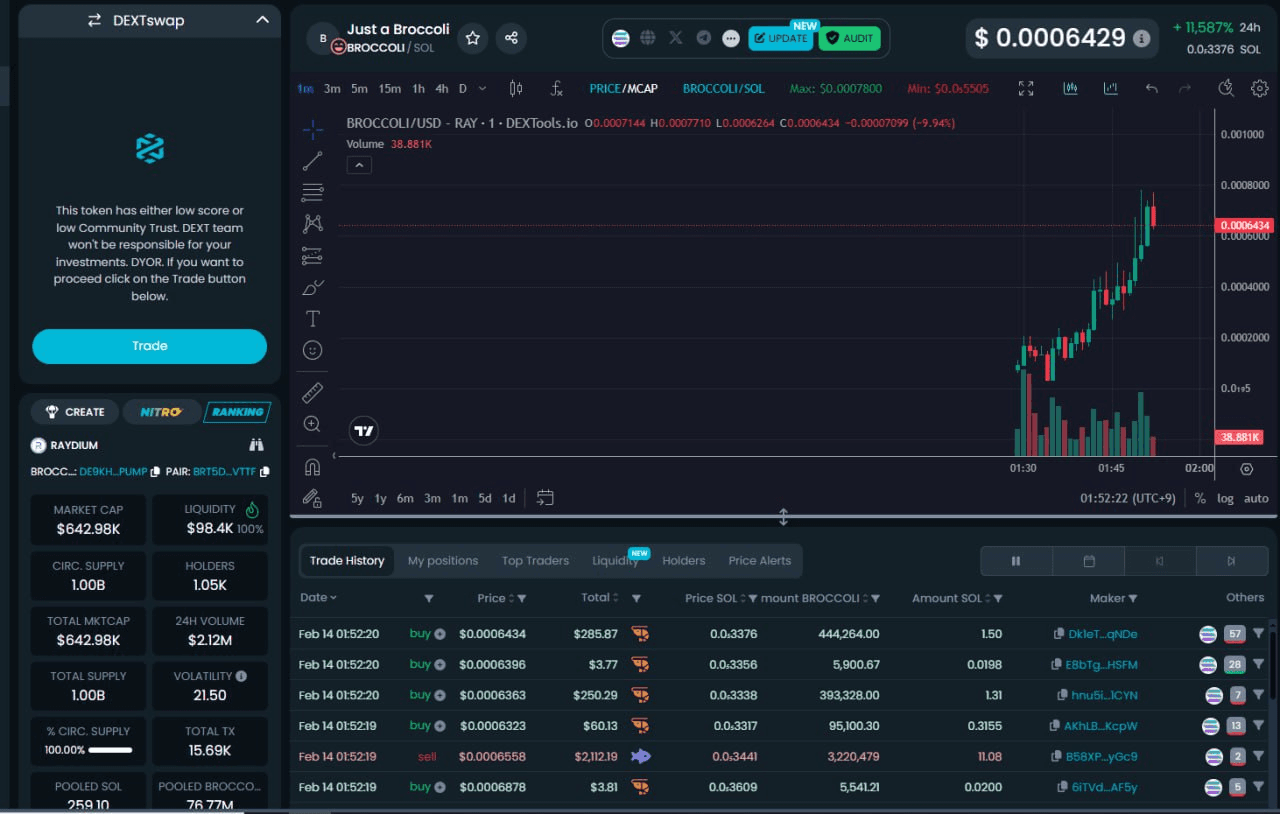Select the 15m timeframe
The width and height of the screenshot is (1280, 814).
click(390, 88)
